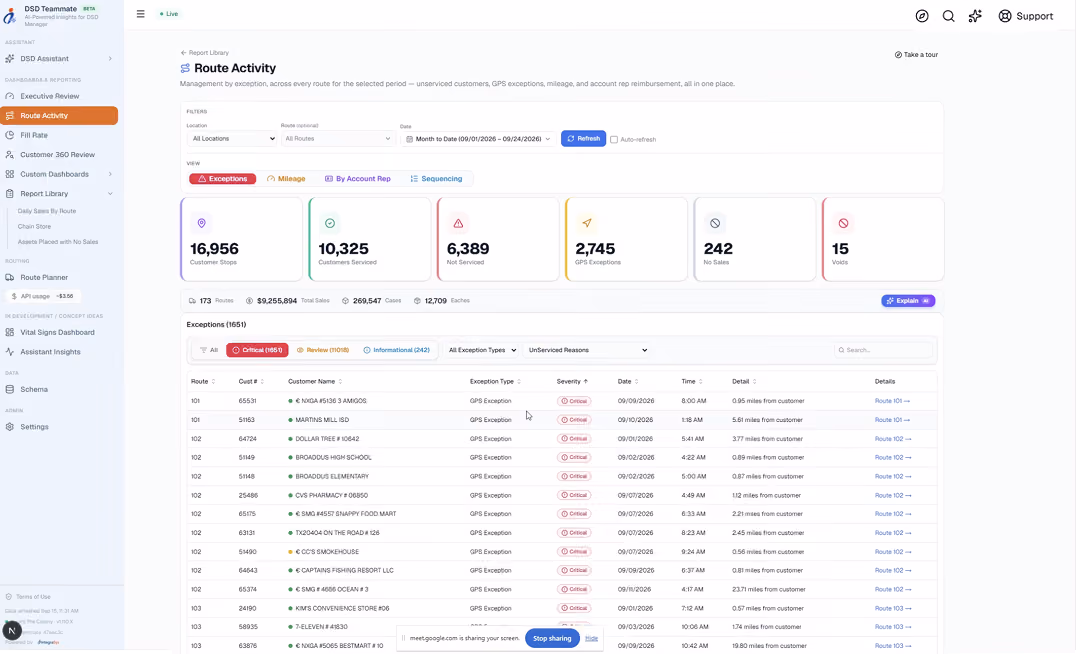Click the Explain AI button
Image resolution: width=1076 pixels, height=654 pixels.
coord(908,301)
